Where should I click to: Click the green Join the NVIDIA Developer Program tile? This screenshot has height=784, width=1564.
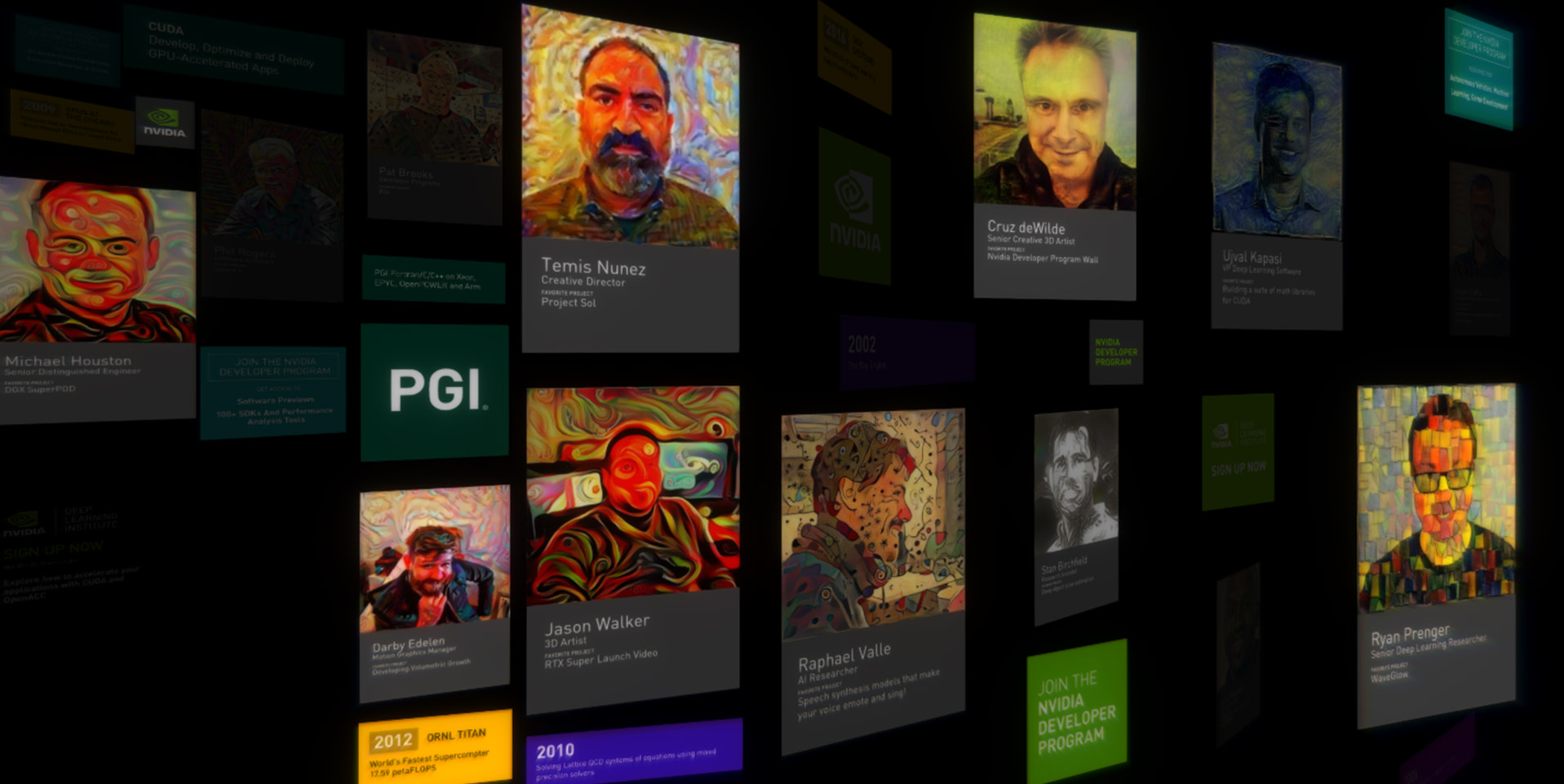click(1077, 711)
